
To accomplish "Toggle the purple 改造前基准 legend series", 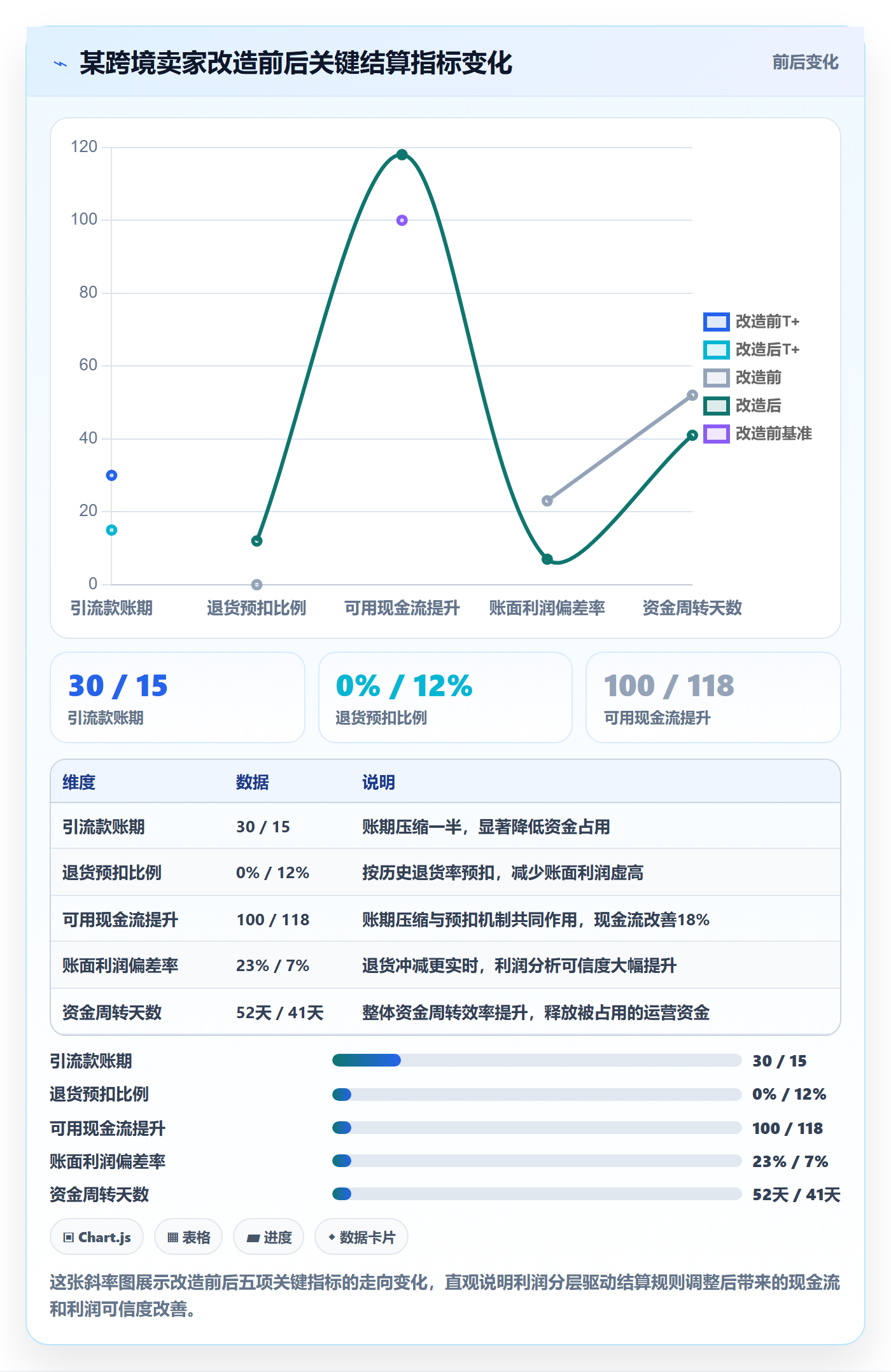I will point(757,434).
